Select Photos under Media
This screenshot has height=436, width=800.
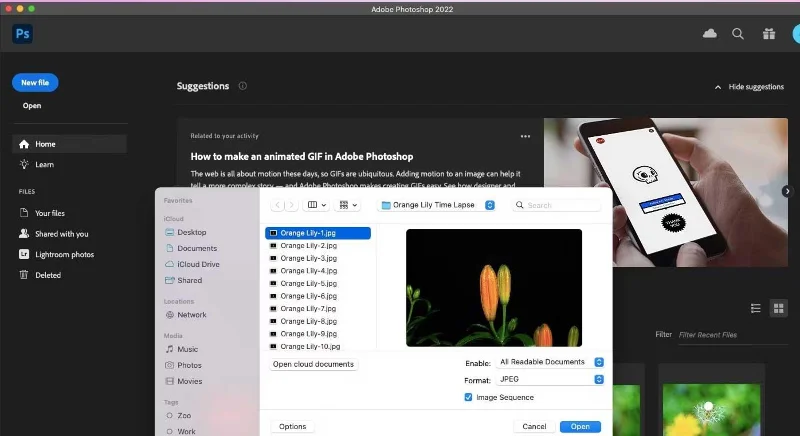pos(184,365)
